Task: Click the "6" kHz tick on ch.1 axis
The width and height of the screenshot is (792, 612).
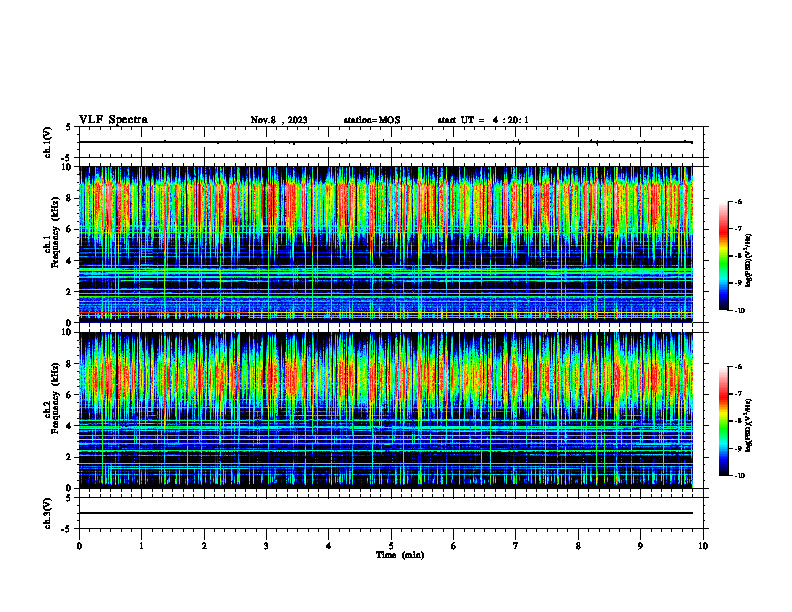Action: pos(70,230)
